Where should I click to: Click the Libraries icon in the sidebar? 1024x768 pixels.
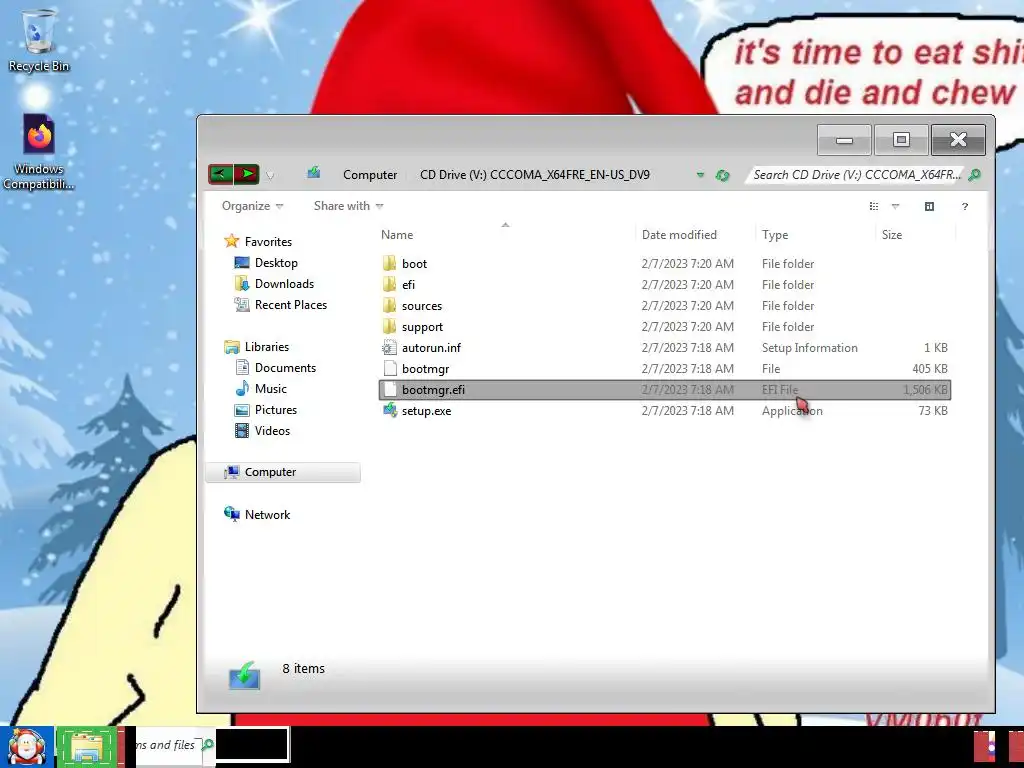coord(231,347)
